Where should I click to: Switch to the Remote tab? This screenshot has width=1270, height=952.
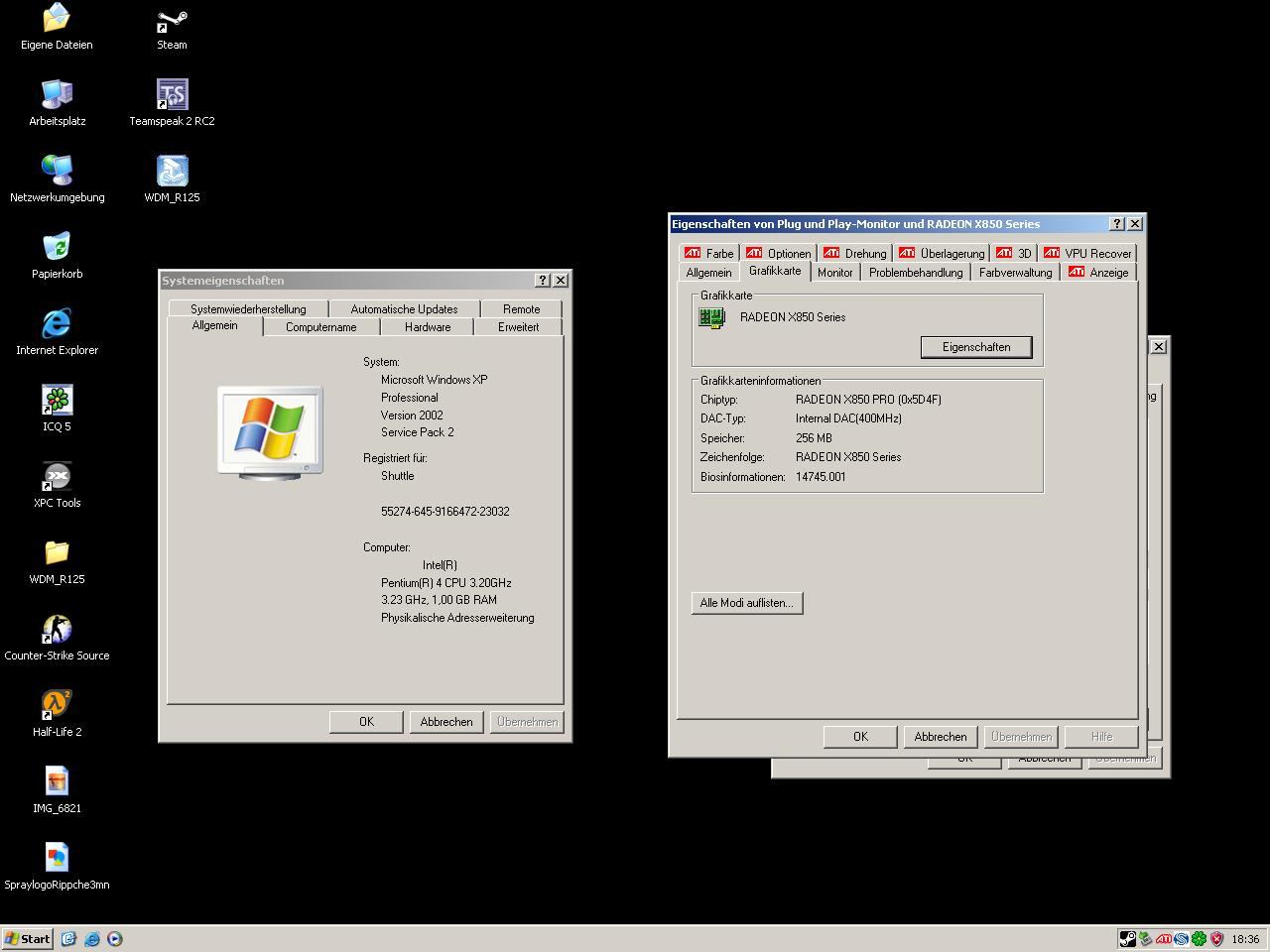pyautogui.click(x=521, y=309)
